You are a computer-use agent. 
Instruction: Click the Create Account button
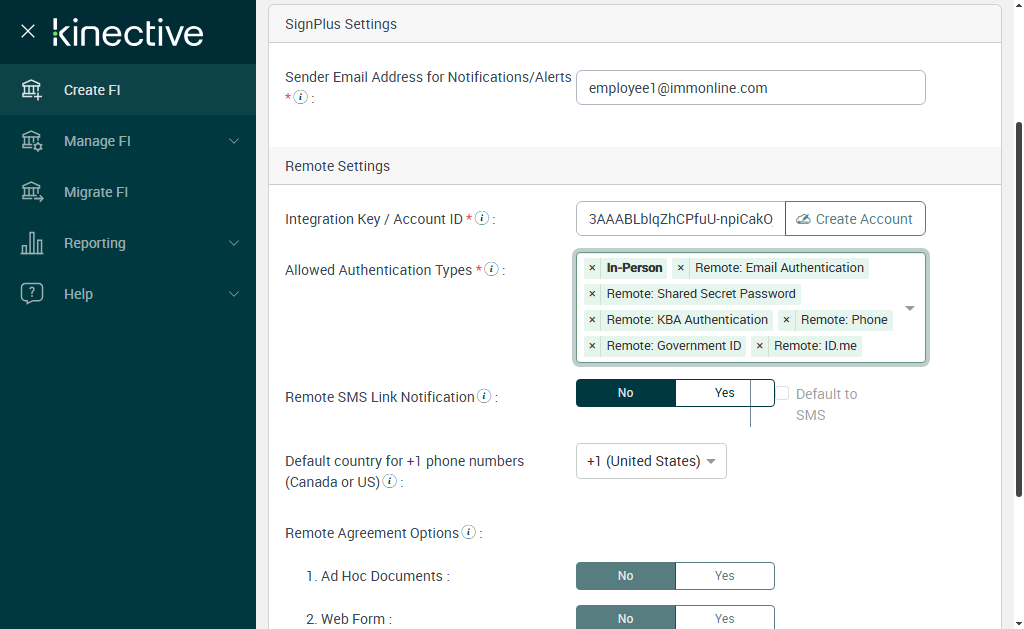(x=855, y=219)
